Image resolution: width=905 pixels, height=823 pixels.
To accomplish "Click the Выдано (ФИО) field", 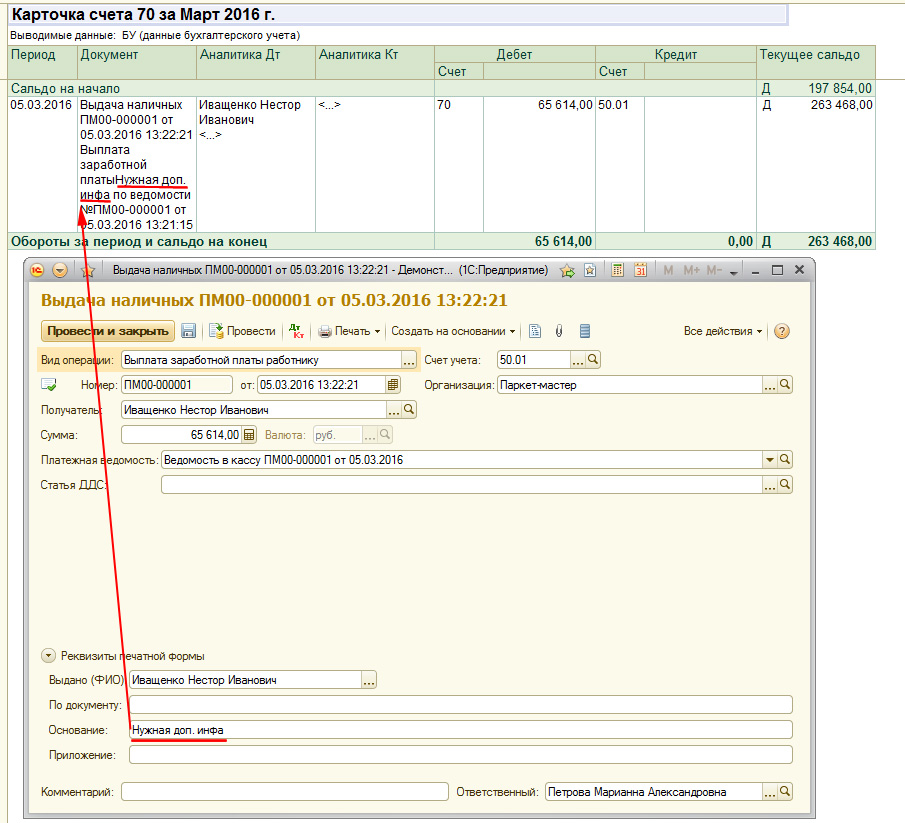I will tap(245, 680).
